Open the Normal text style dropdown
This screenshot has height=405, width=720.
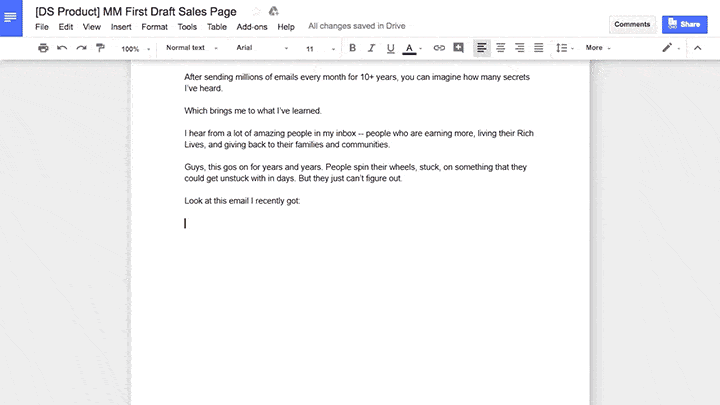[191, 48]
